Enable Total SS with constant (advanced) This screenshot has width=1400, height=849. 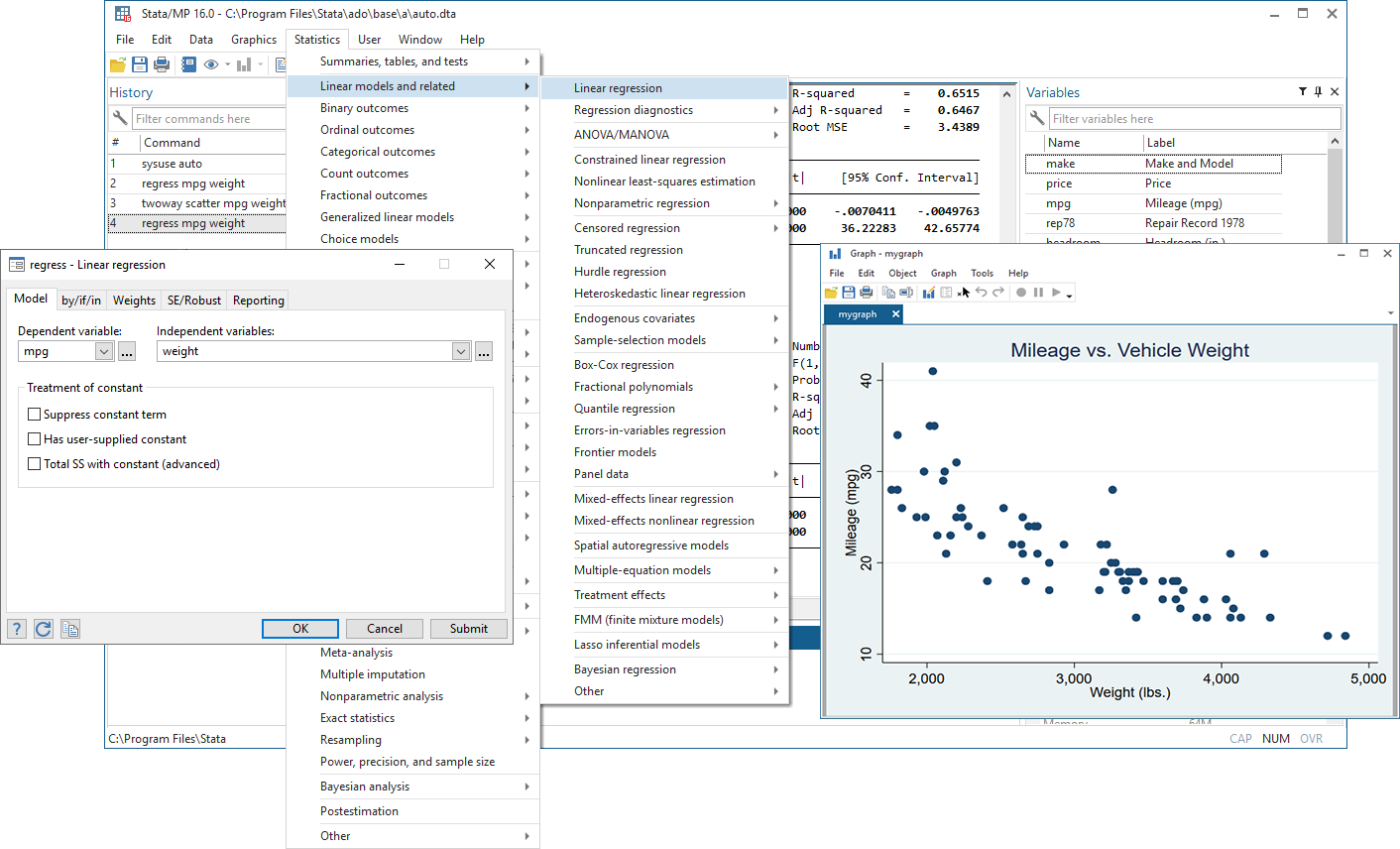click(x=34, y=463)
